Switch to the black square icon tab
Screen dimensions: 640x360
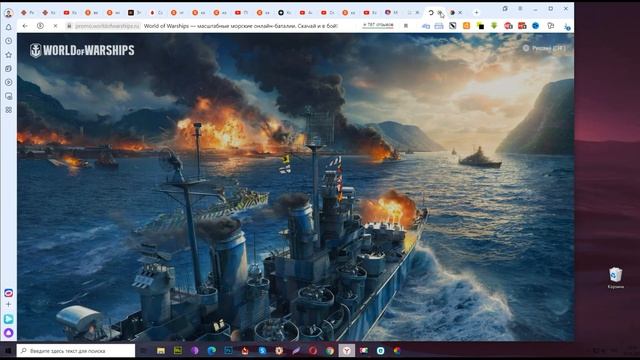click(x=131, y=13)
